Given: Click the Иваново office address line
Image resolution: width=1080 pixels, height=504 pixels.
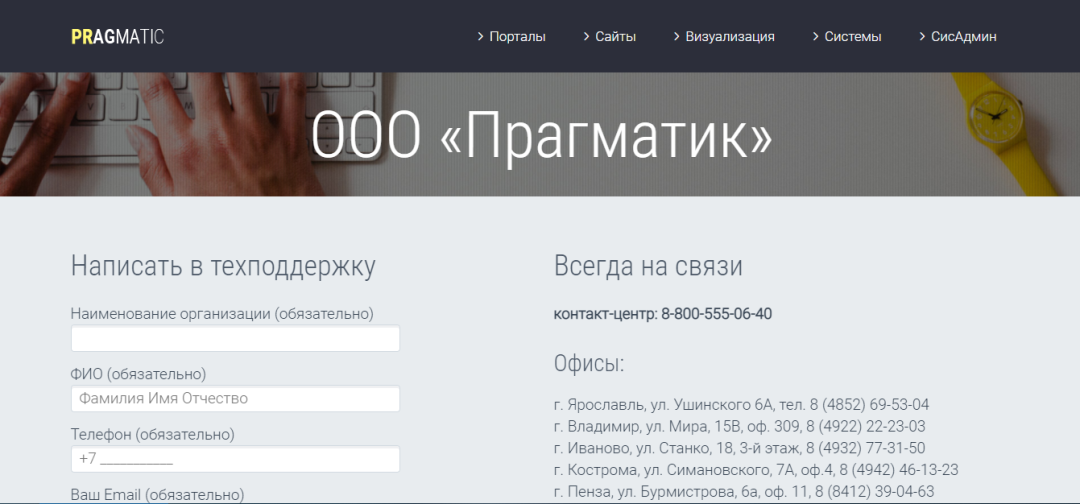Looking at the screenshot, I should click(x=740, y=448).
